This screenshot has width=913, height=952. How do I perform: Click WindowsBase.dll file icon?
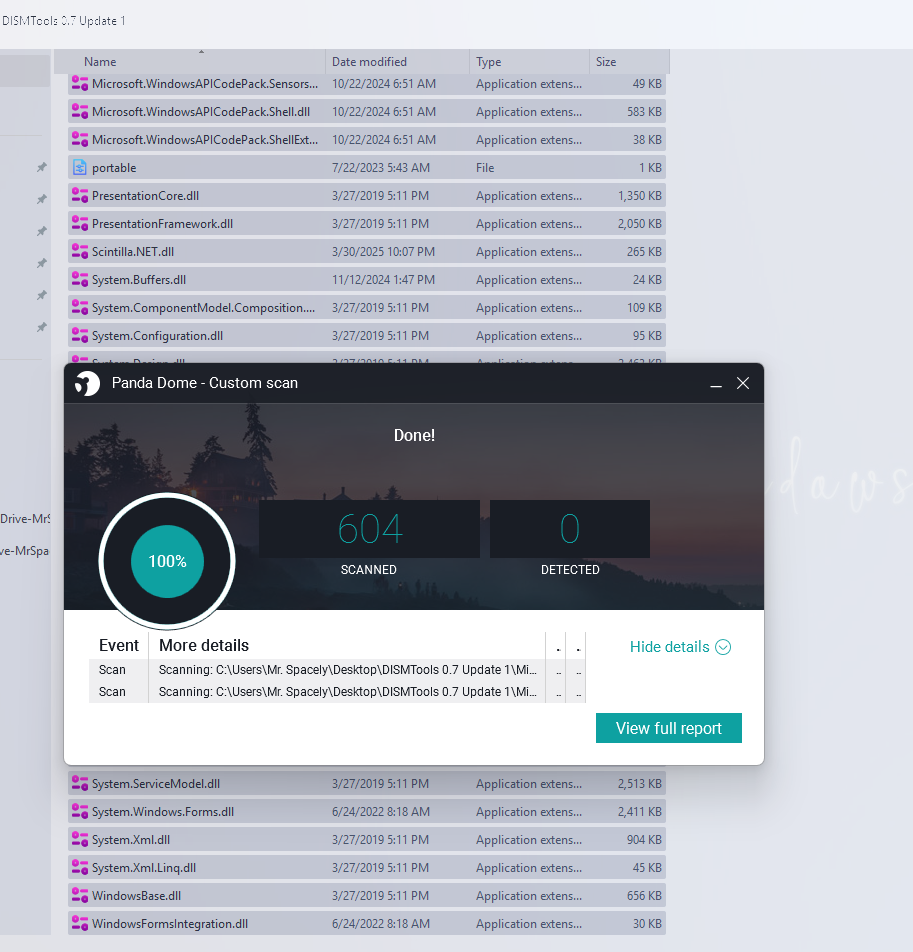point(80,895)
